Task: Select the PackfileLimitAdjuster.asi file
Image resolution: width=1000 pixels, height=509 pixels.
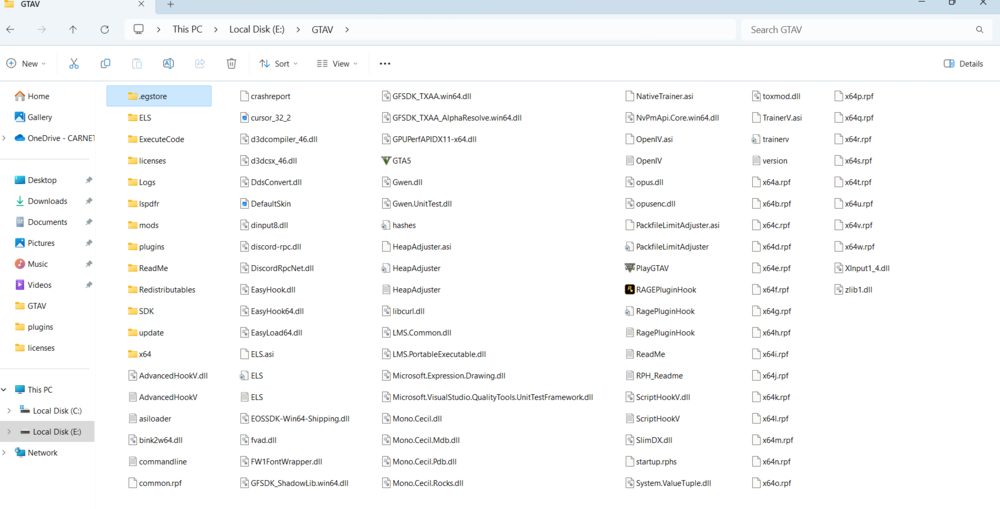Action: (672, 225)
